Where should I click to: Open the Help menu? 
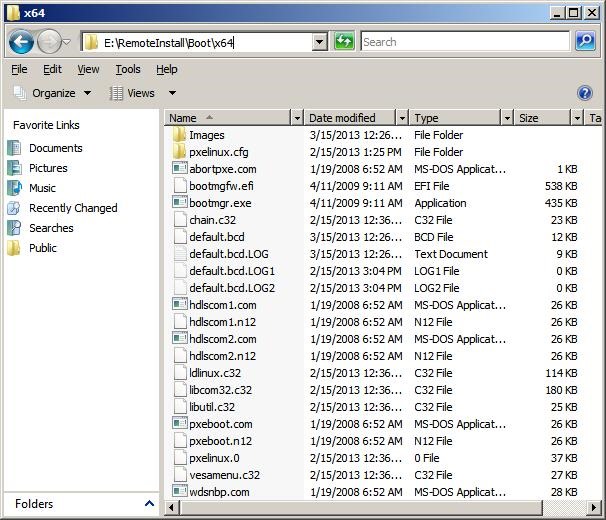(x=167, y=69)
